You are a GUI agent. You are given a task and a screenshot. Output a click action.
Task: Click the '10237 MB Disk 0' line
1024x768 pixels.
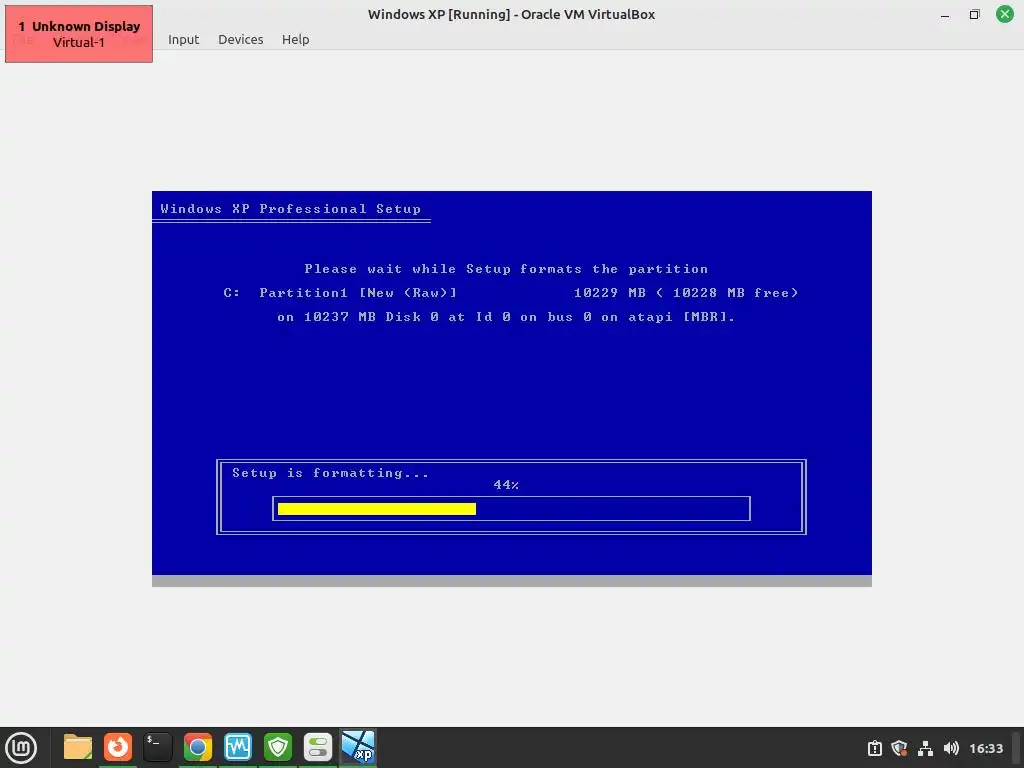[x=506, y=317]
